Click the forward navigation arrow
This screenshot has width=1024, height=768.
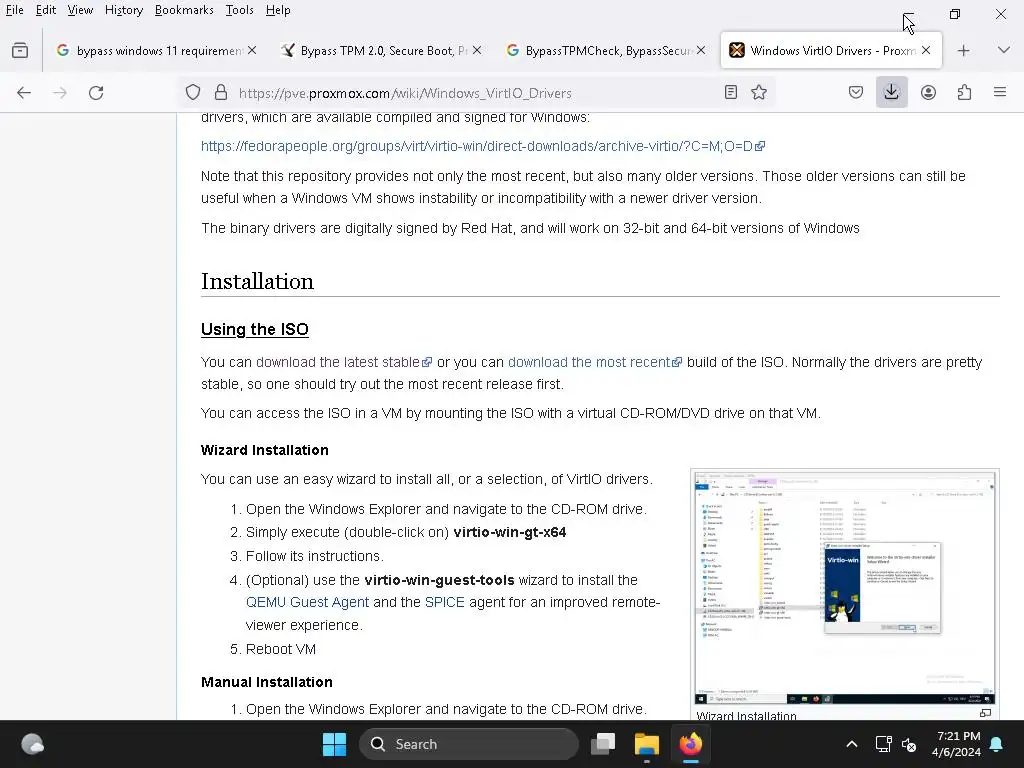tap(60, 93)
